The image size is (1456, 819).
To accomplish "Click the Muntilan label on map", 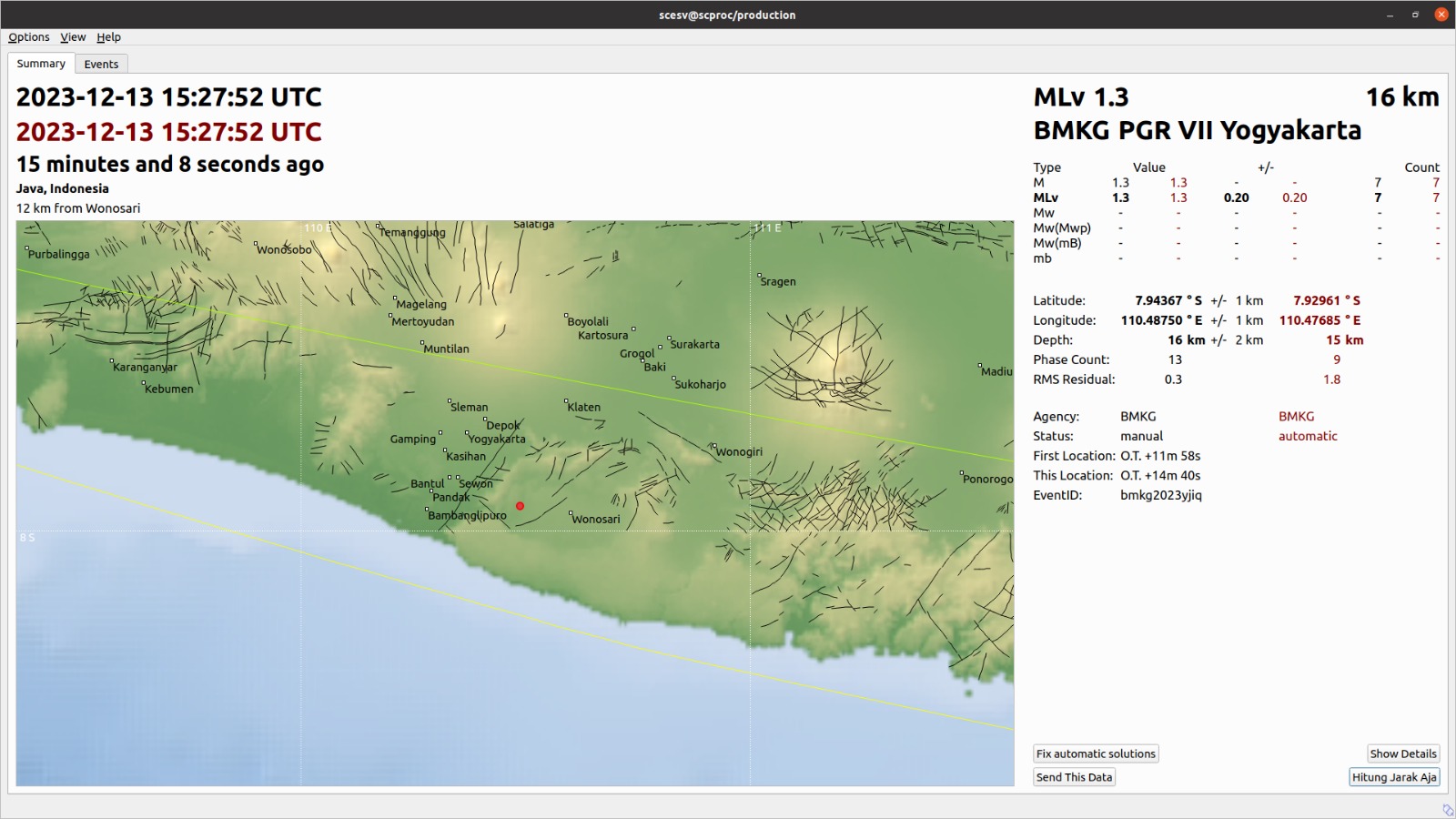I will coord(446,349).
